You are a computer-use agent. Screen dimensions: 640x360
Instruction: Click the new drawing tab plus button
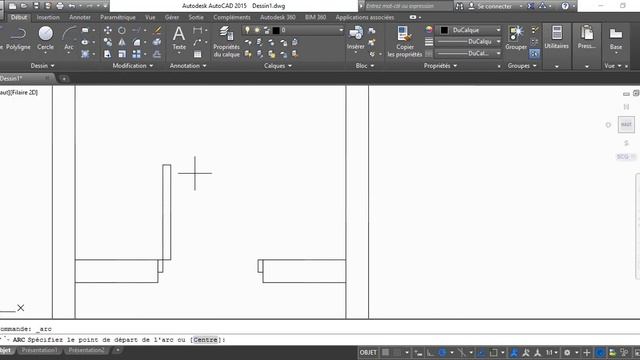click(x=64, y=78)
